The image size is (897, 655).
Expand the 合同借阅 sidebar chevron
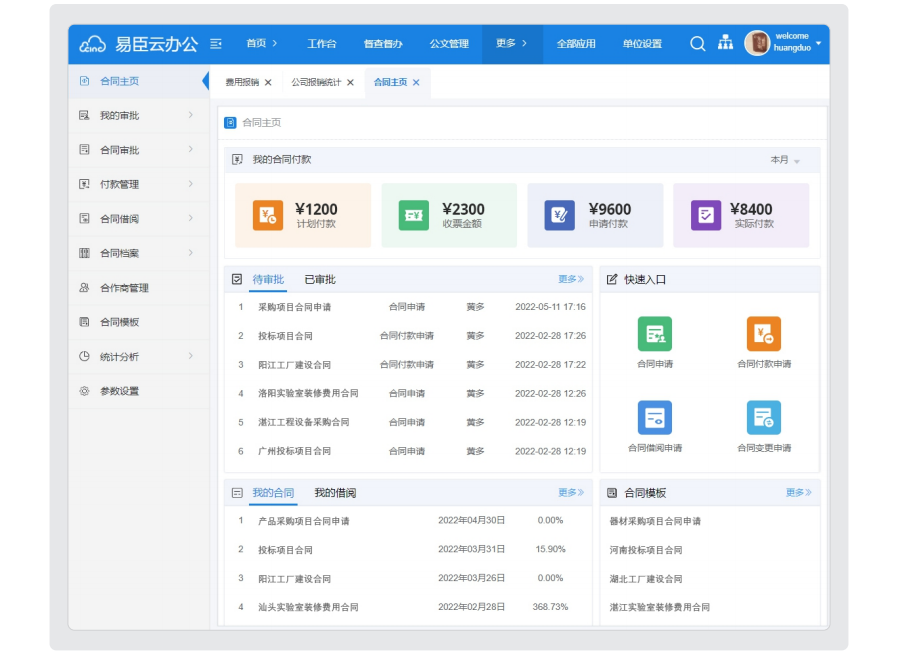click(x=190, y=218)
